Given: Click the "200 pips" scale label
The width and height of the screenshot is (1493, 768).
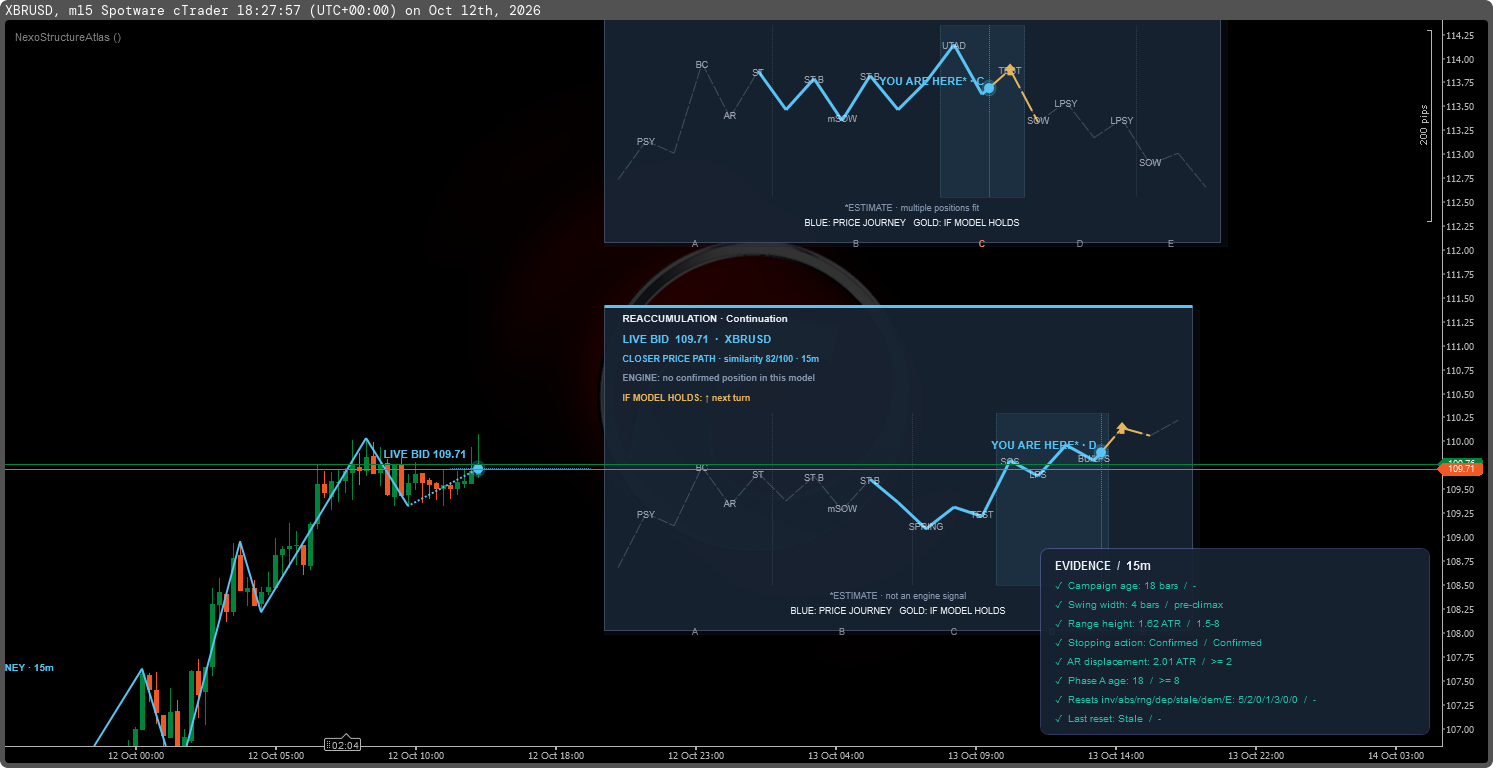Looking at the screenshot, I should (x=1424, y=124).
